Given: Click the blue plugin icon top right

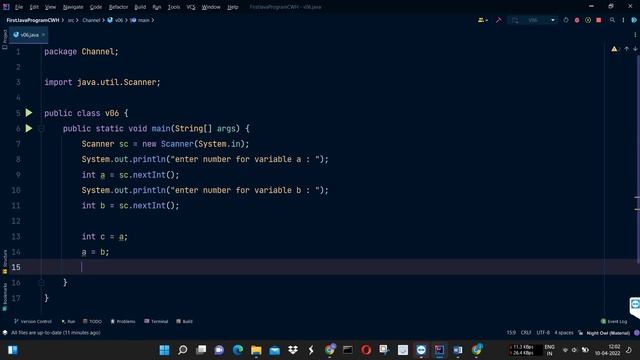Looking at the screenshot, I should click(x=634, y=20).
